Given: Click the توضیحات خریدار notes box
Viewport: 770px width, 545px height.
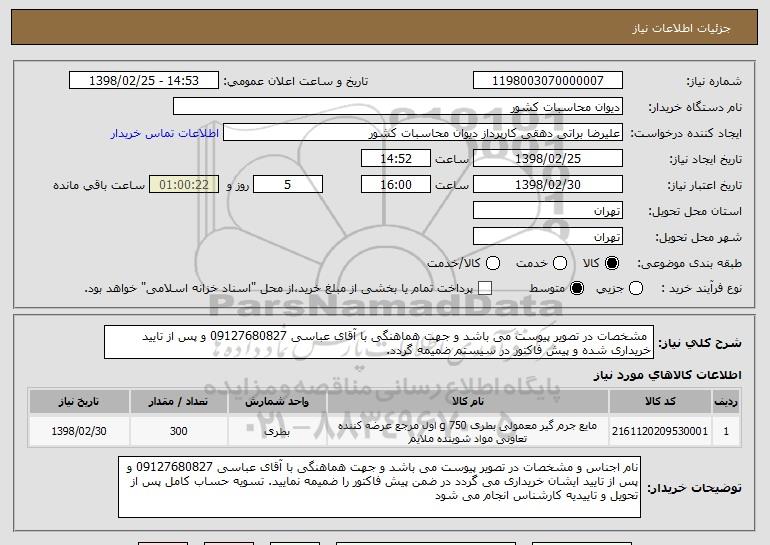Looking at the screenshot, I should 379,487.
